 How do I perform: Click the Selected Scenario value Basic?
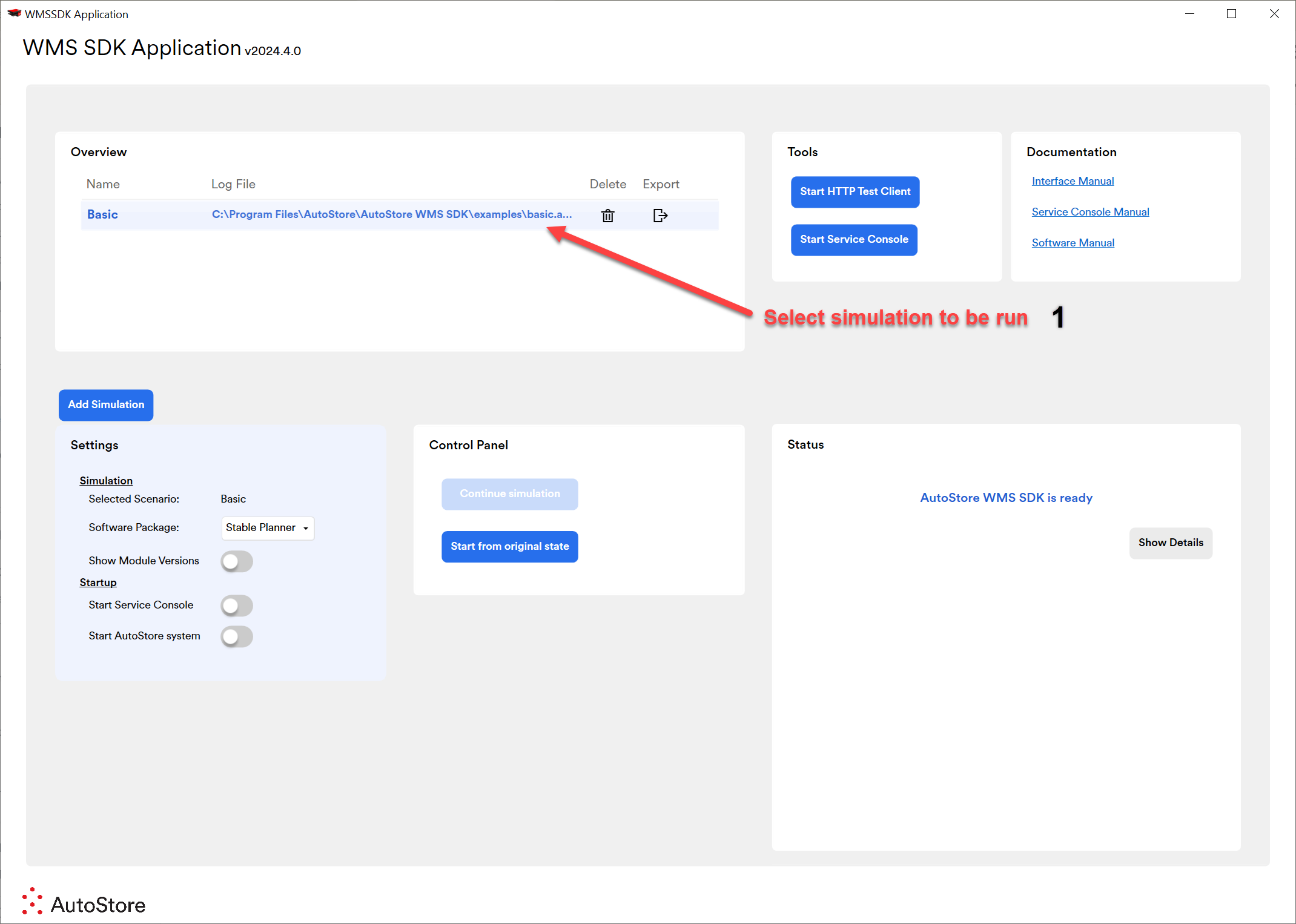coord(233,499)
